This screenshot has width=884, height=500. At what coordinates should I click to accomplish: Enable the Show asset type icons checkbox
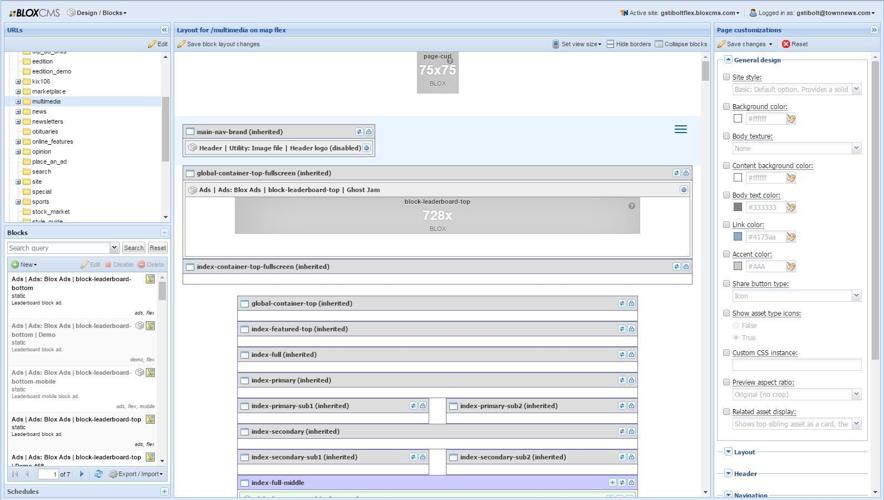726,313
